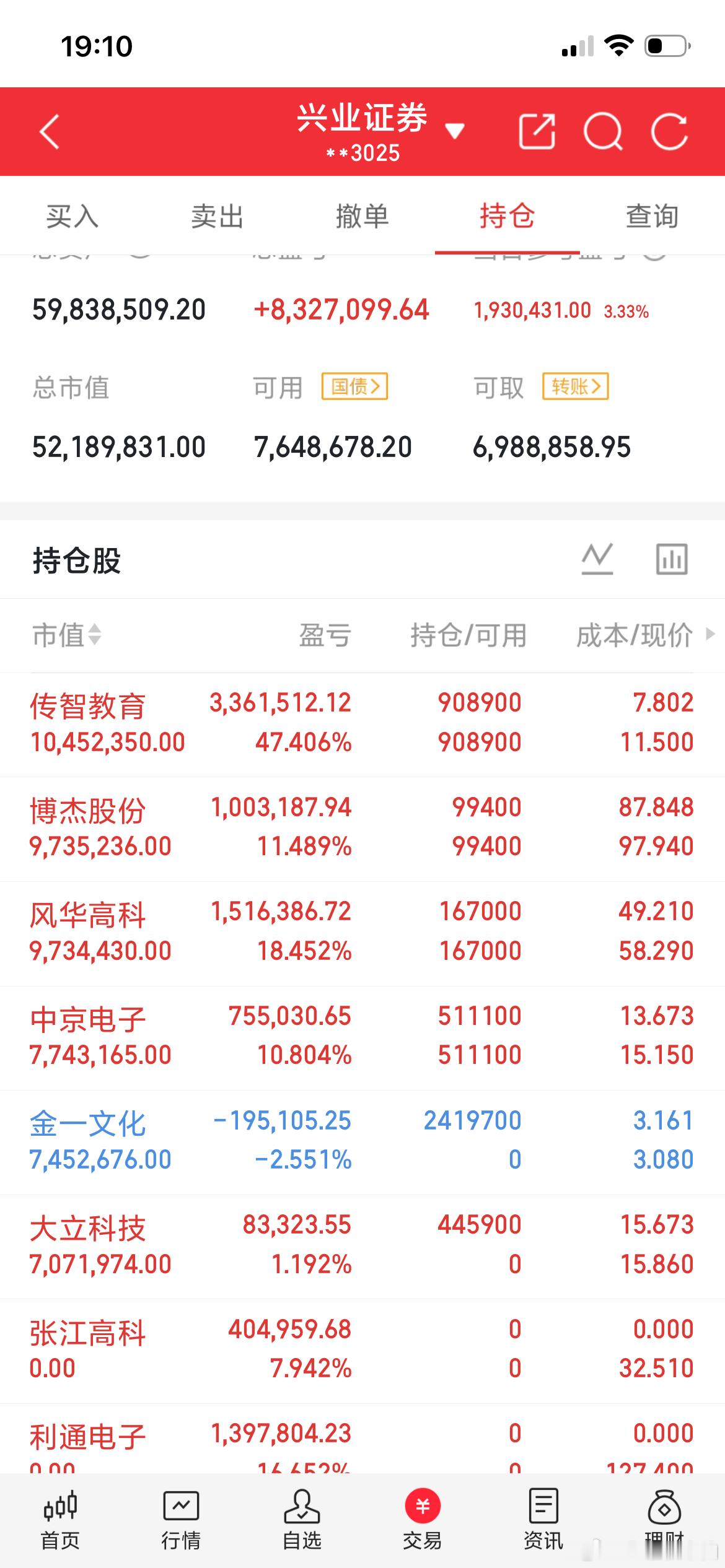Viewport: 725px width, 1568px height.
Task: Tap 风华高科 market value 9,734,430.00
Action: (100, 951)
